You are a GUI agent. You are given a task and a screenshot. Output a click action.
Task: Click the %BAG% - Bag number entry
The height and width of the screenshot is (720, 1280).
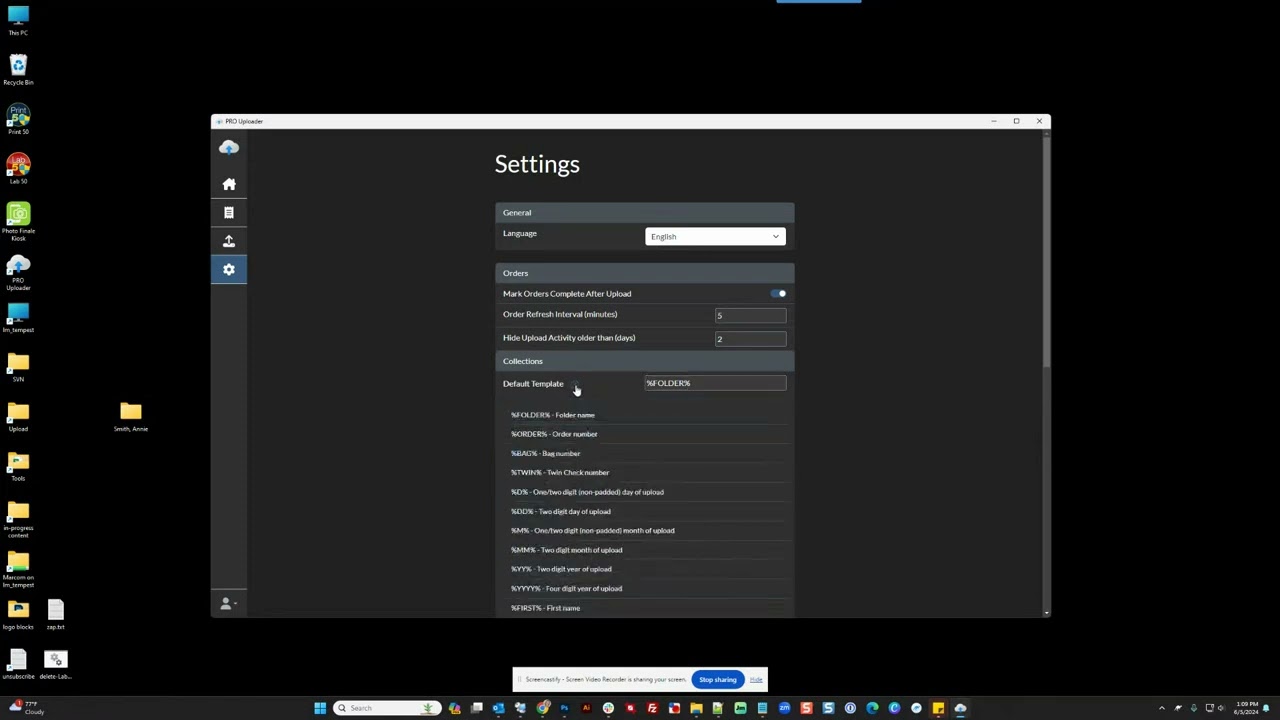[545, 453]
